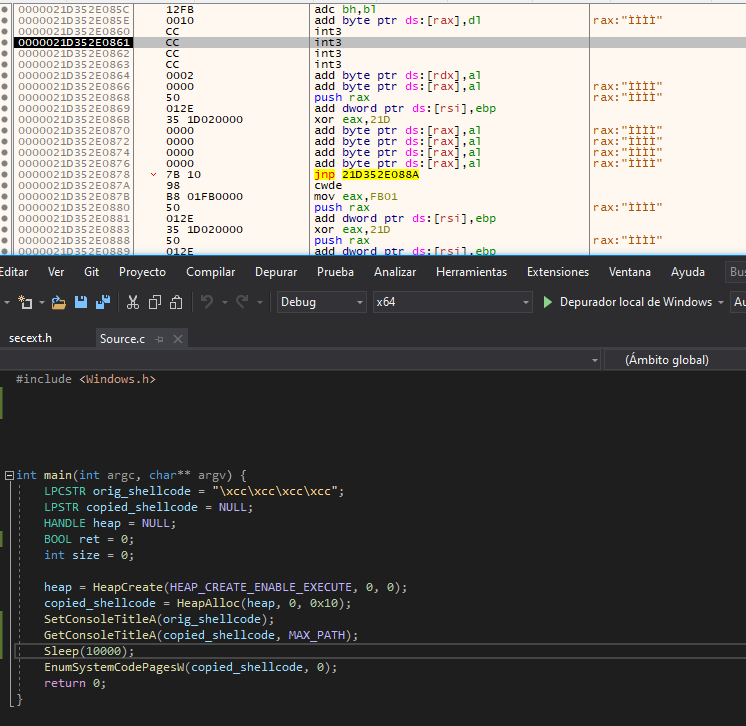Viewport: 746px width, 726px height.
Task: Click the red jump arrow at 7B 10
Action: [154, 175]
